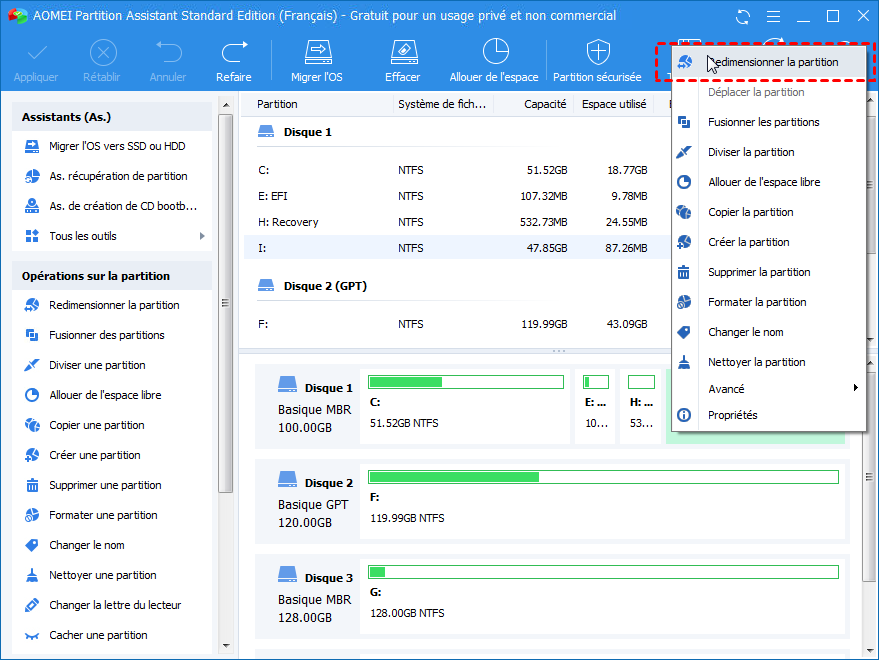
Task: Open Propriétés from the context menu
Action: point(733,415)
